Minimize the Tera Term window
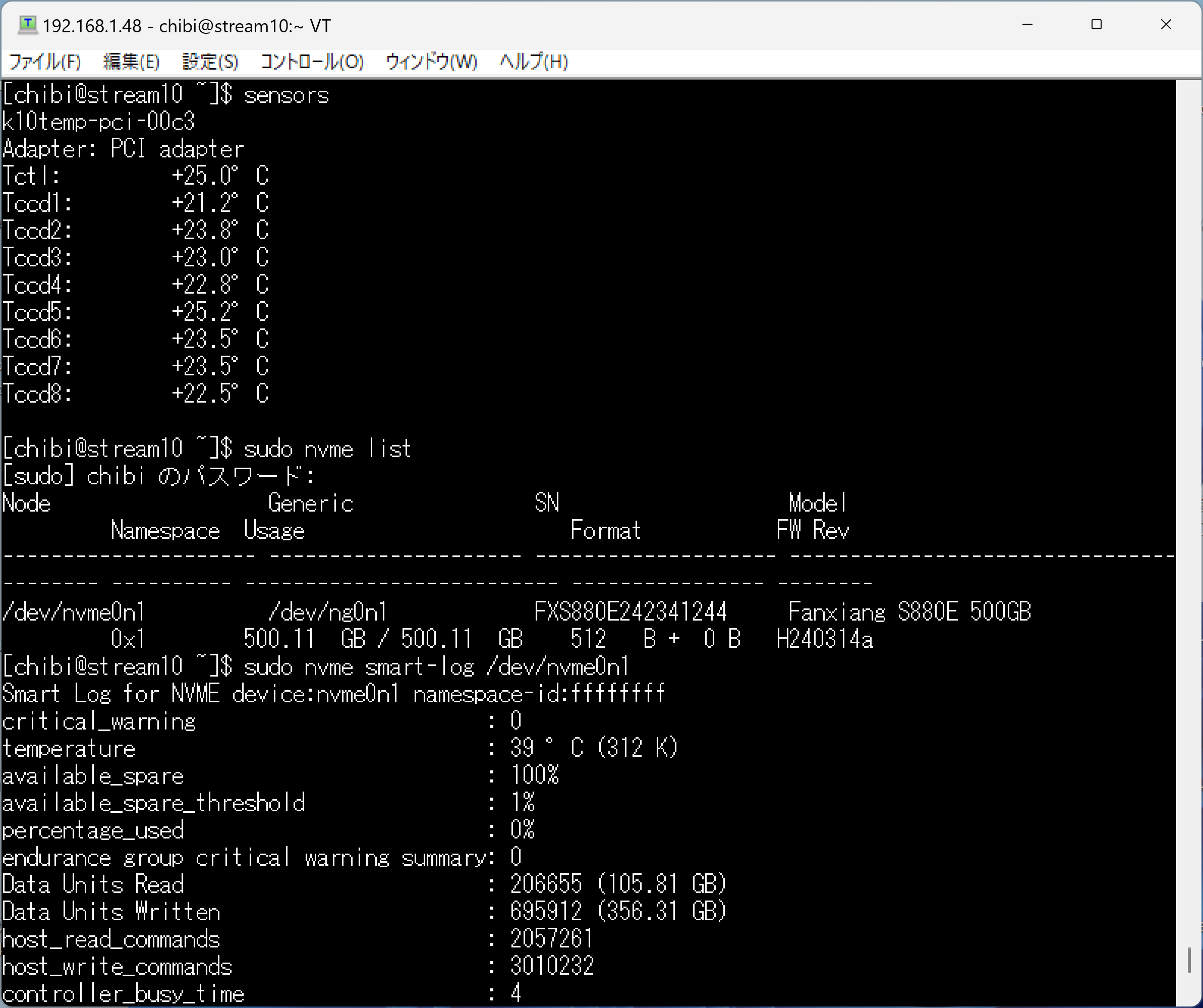The width and height of the screenshot is (1203, 1008). [1027, 25]
